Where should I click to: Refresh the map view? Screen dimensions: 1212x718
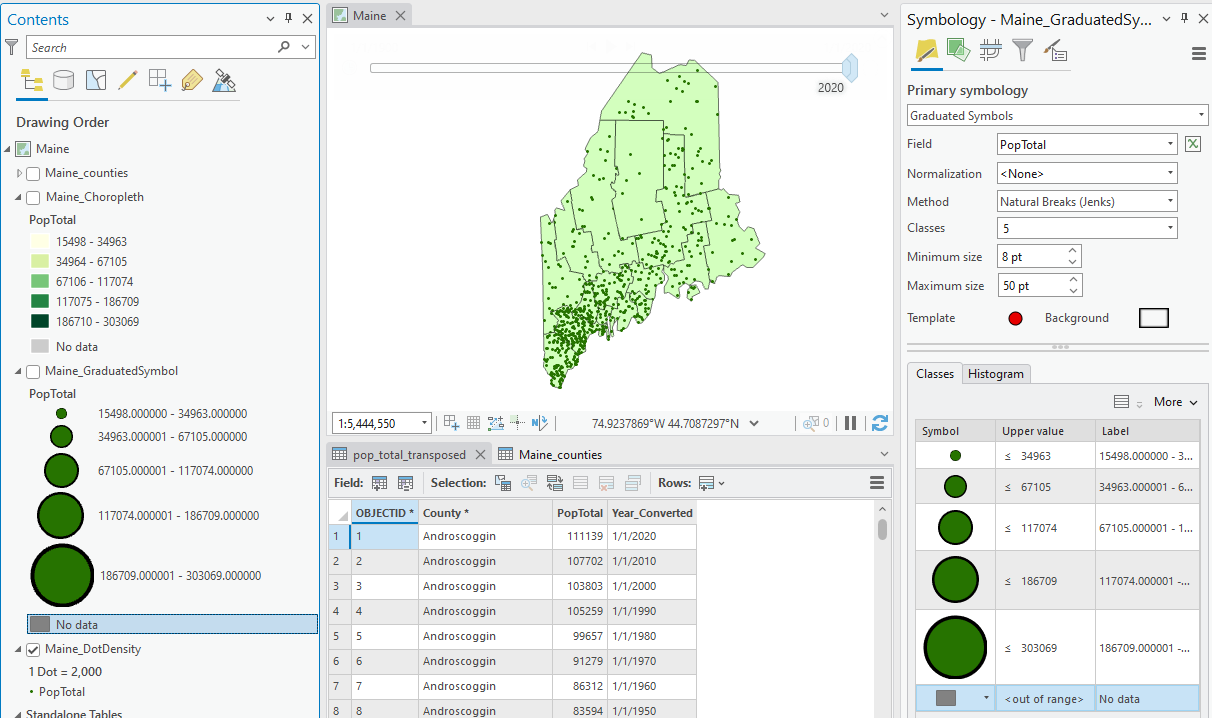(880, 423)
